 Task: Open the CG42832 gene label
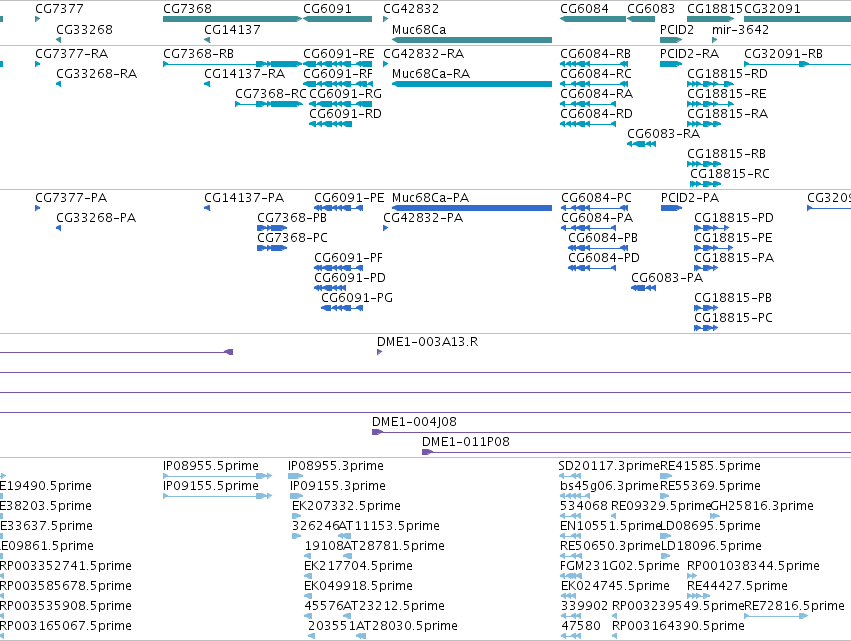(411, 9)
